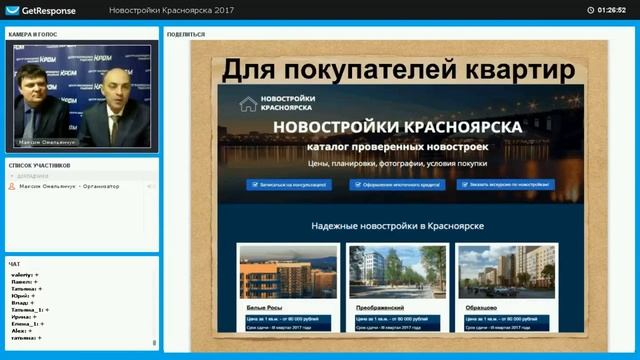The image size is (640, 360).
Task: Collapse the Докладчики group in participant list
Action: click(12, 176)
